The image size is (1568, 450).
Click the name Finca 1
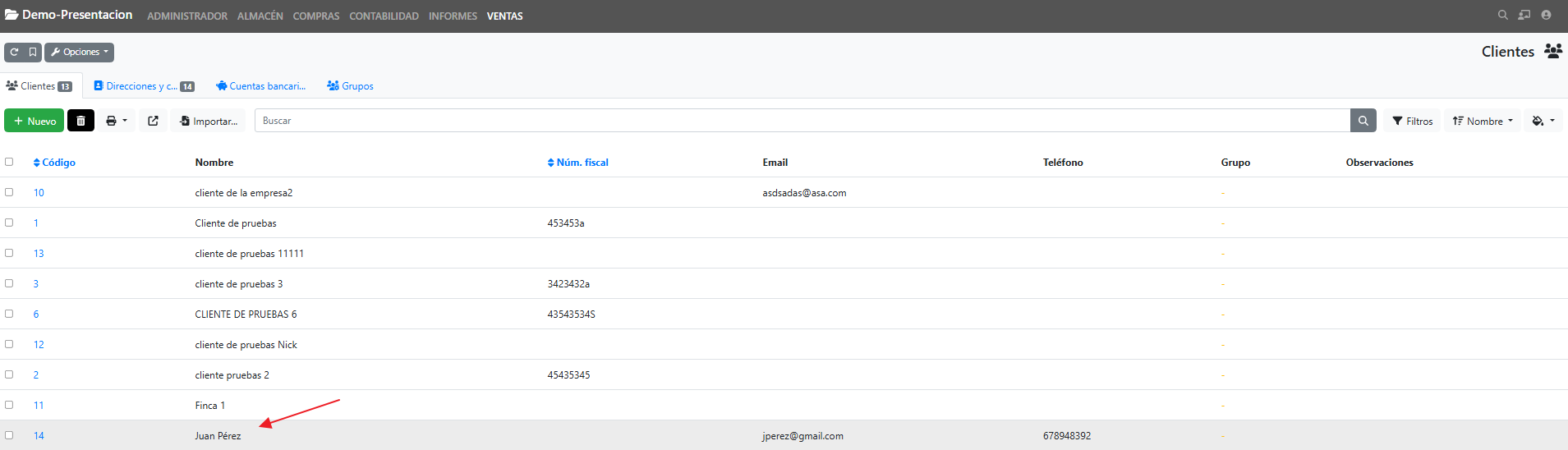pos(209,406)
